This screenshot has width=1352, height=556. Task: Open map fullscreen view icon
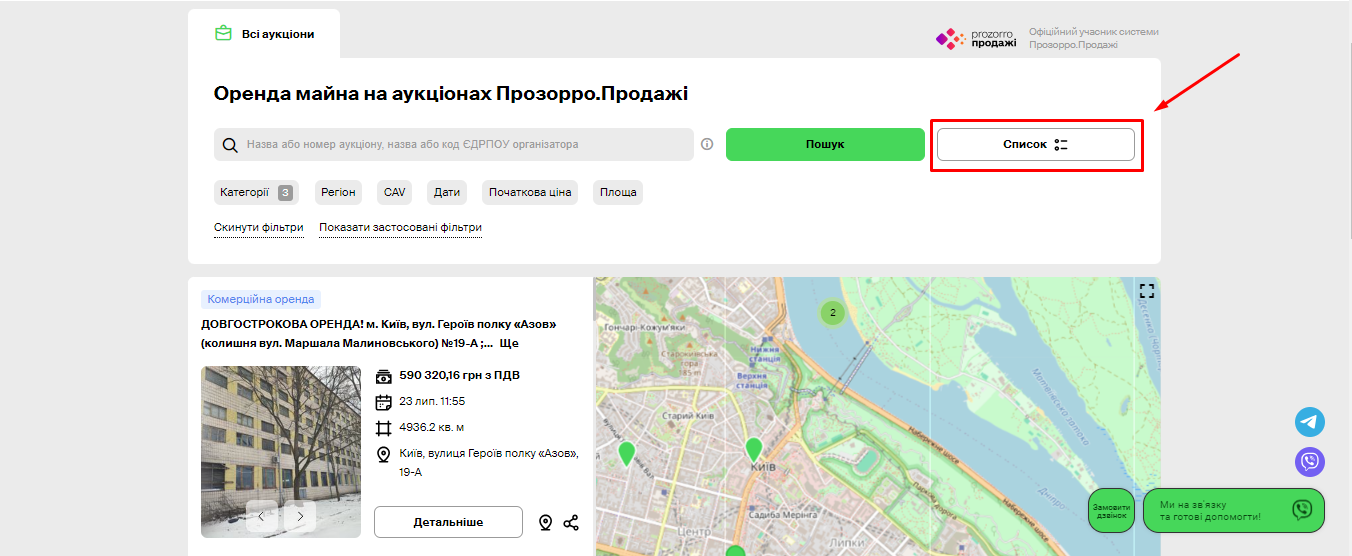pyautogui.click(x=1146, y=291)
